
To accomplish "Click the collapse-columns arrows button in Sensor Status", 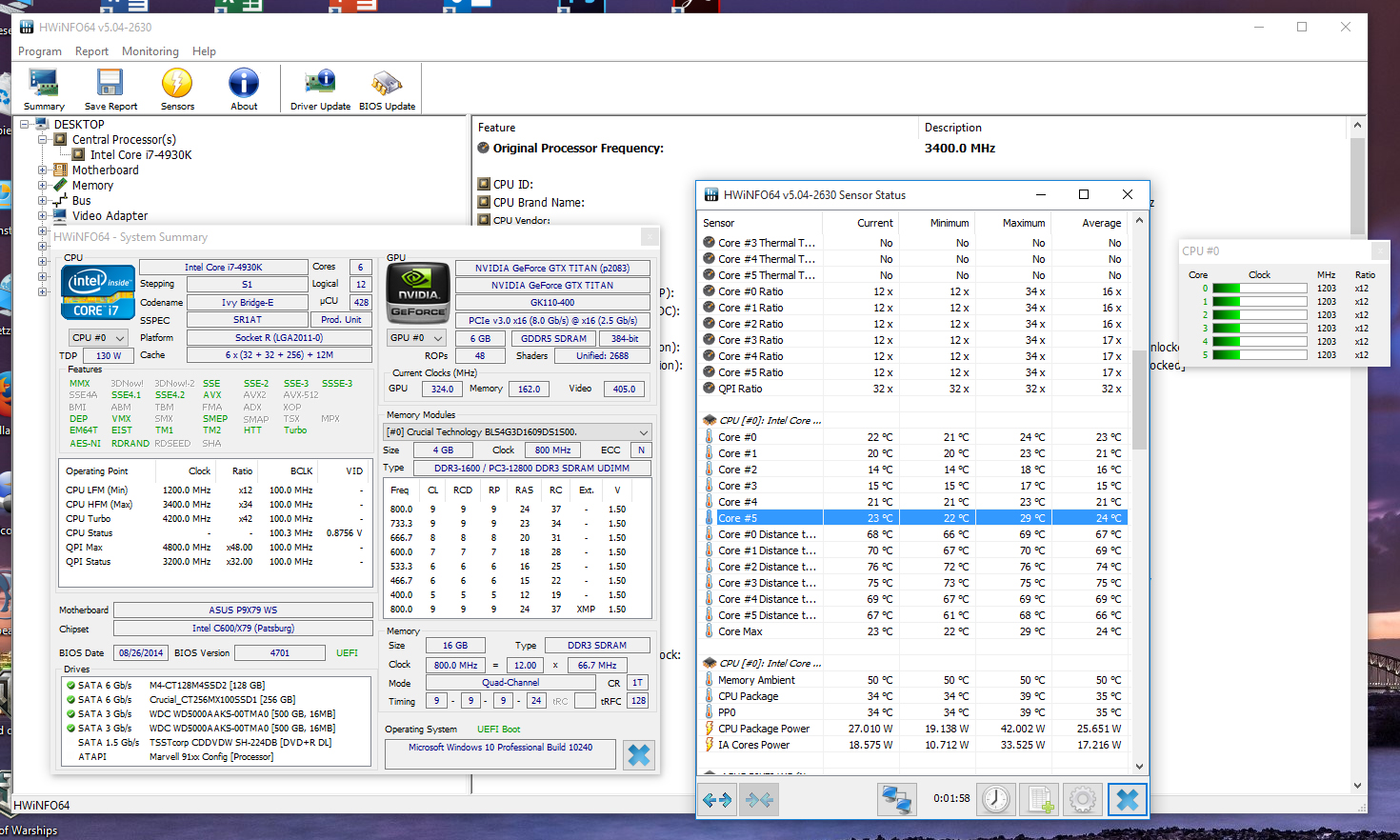I will point(759,800).
